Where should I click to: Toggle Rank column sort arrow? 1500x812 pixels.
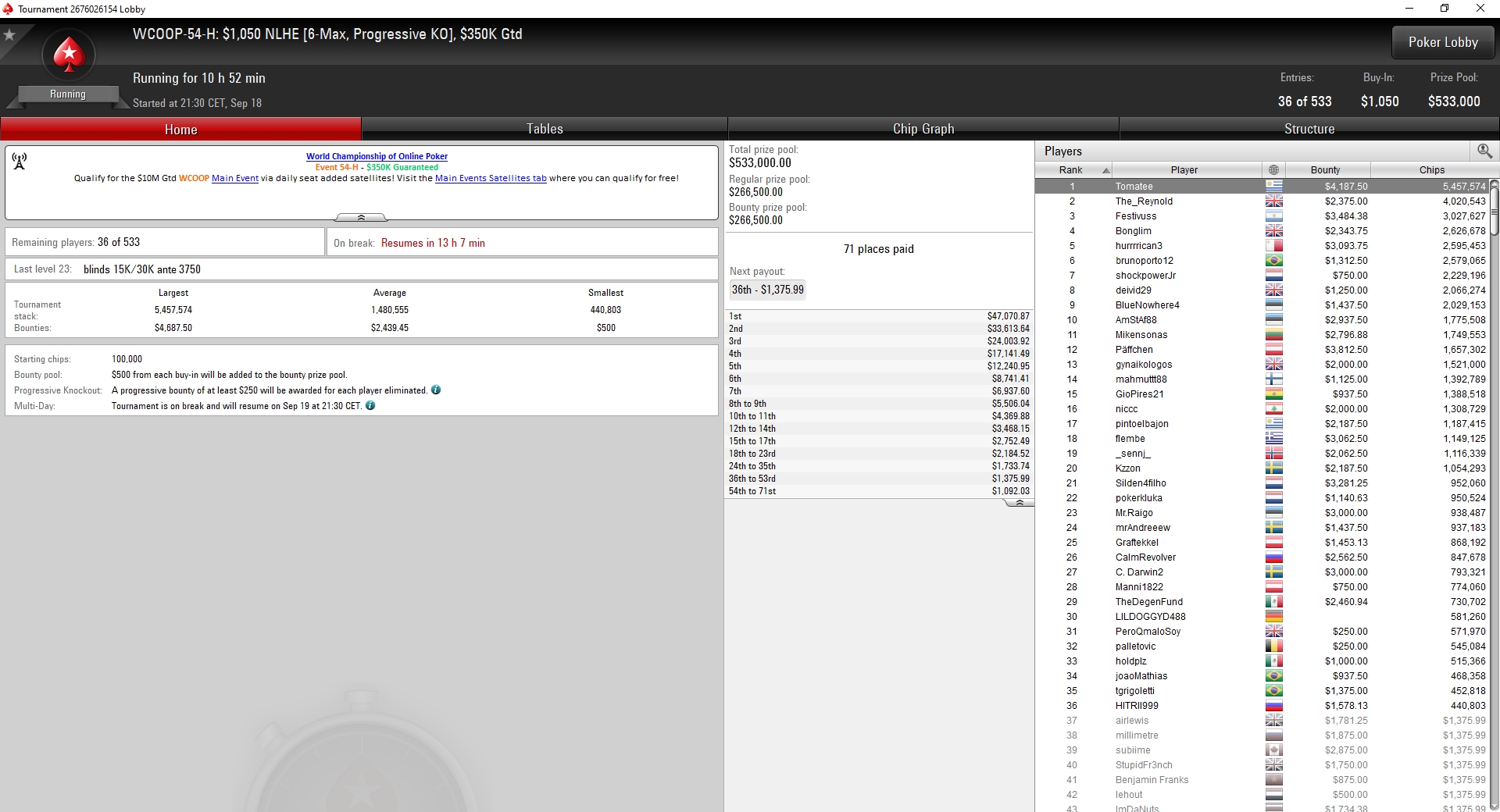tap(1105, 170)
